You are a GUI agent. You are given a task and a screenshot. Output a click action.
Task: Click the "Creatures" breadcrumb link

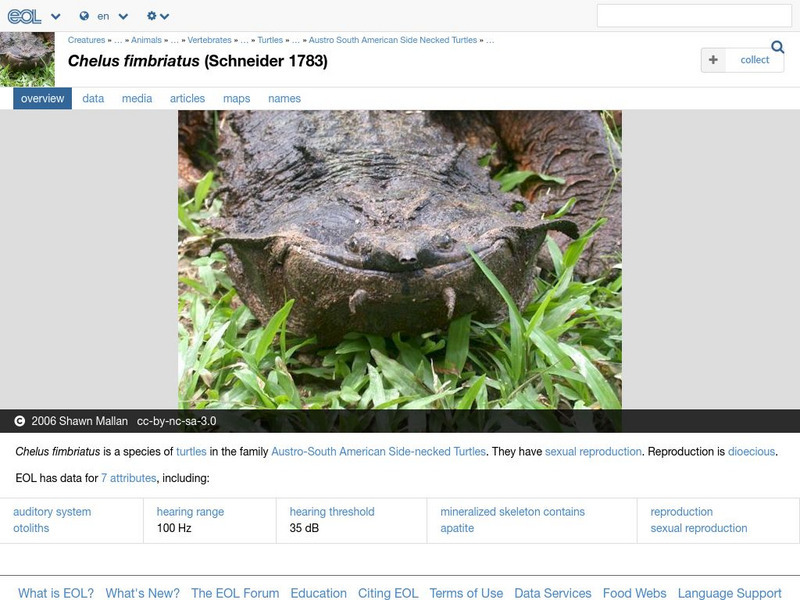(x=88, y=38)
